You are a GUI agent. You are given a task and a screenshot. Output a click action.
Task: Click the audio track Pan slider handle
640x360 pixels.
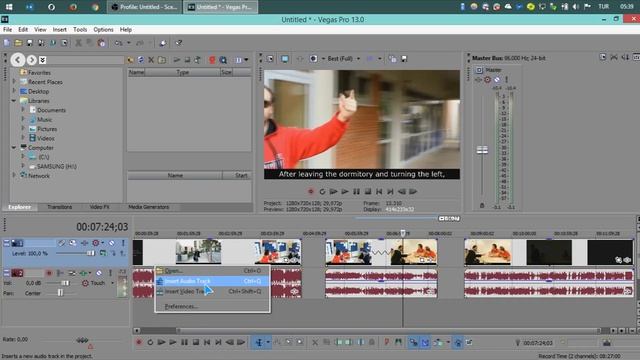(60, 293)
